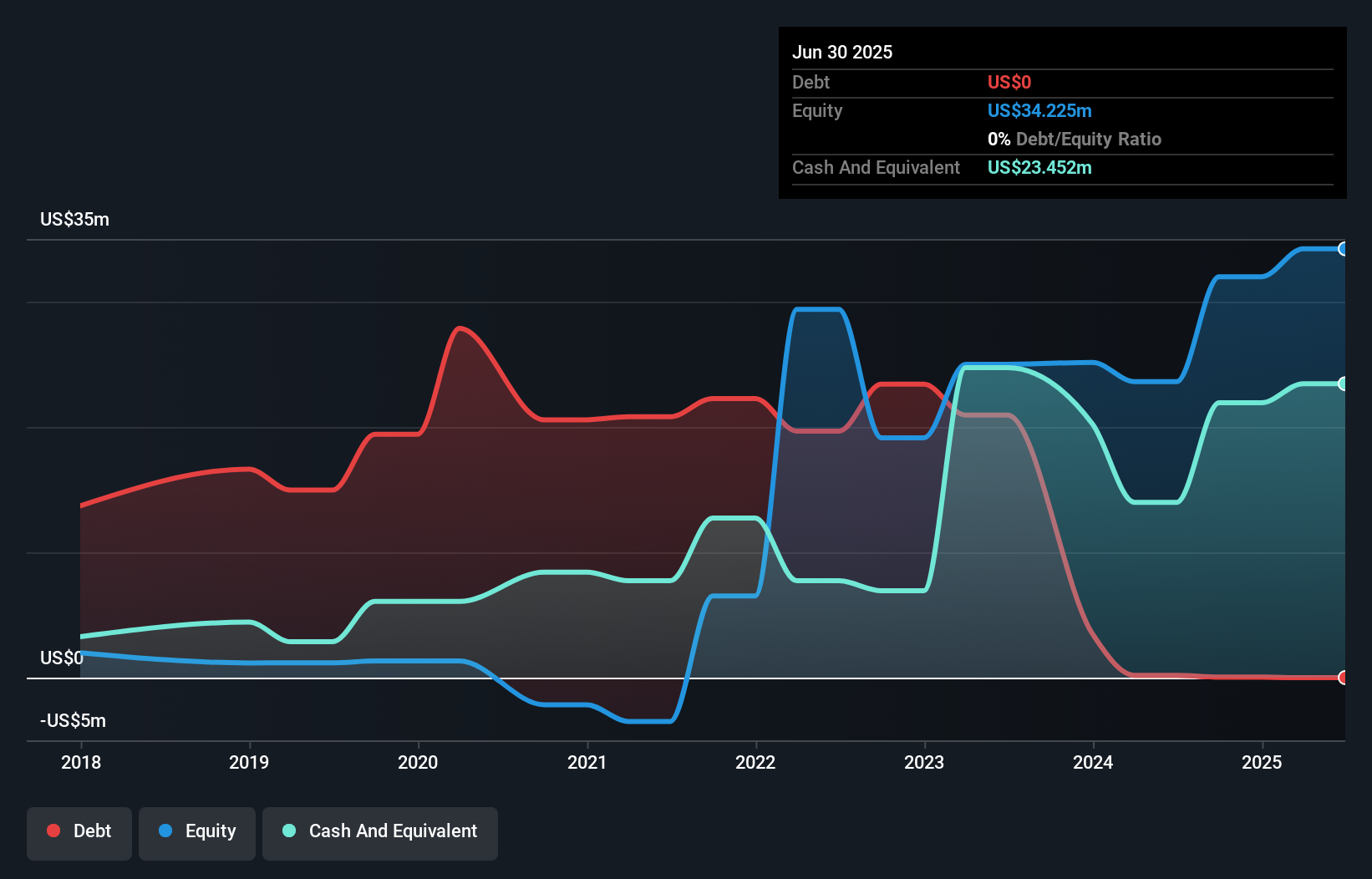Click the -US$5m y-axis label
1372x879 pixels.
[x=73, y=721]
